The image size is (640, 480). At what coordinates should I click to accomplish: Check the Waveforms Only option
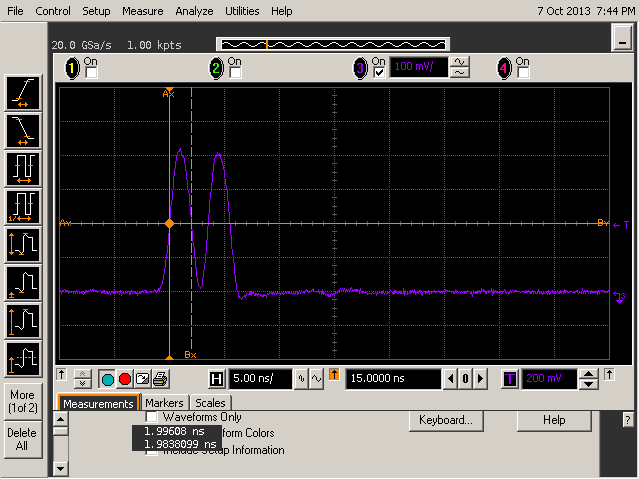tap(152, 417)
